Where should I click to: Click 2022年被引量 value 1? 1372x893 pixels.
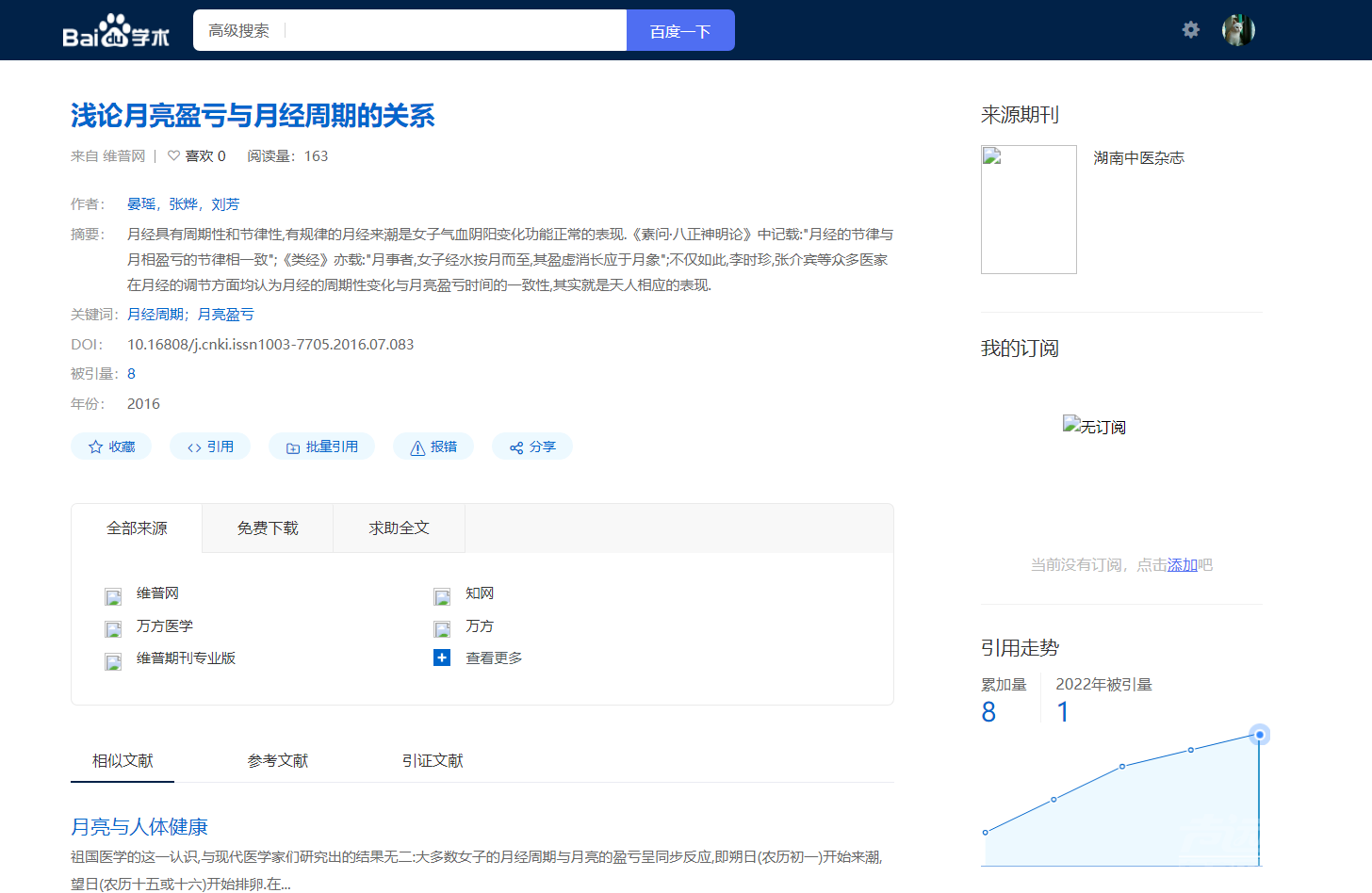(x=1063, y=712)
